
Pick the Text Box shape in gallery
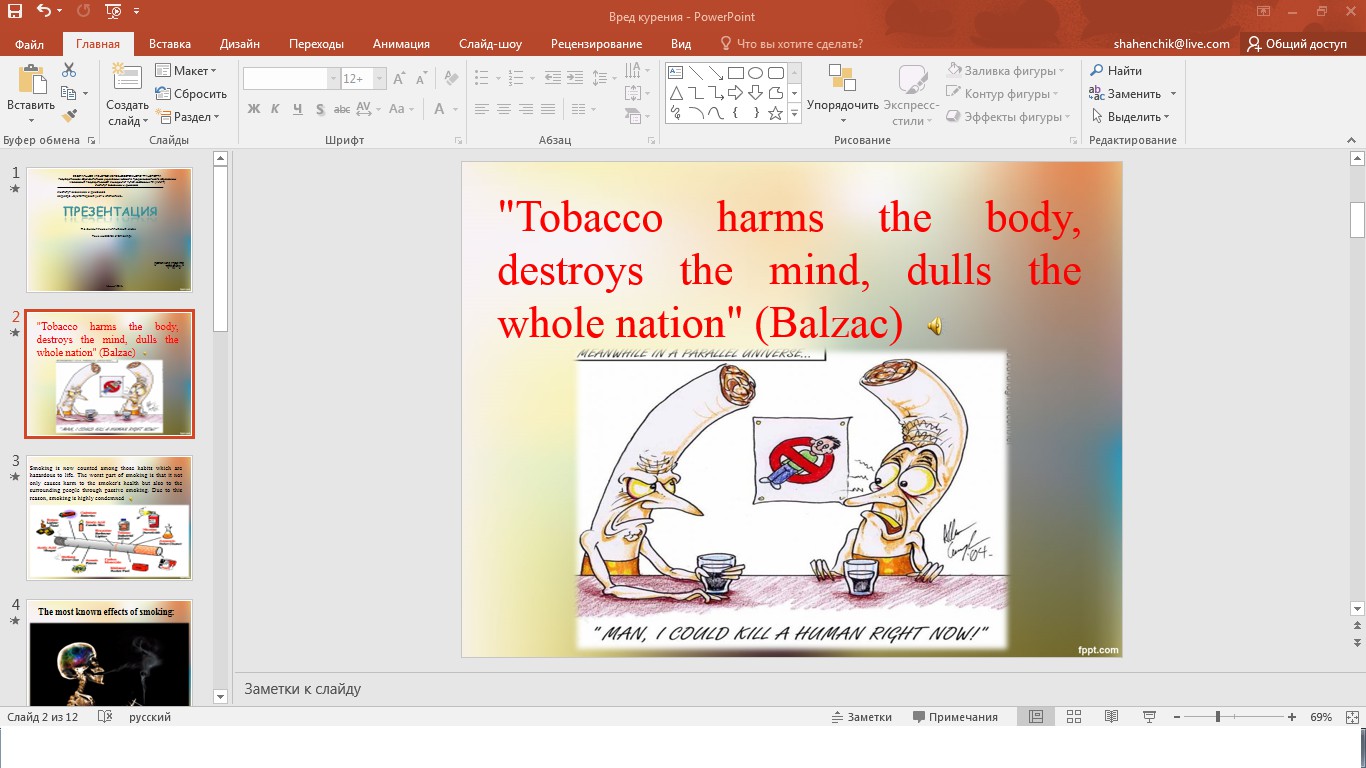tap(675, 72)
